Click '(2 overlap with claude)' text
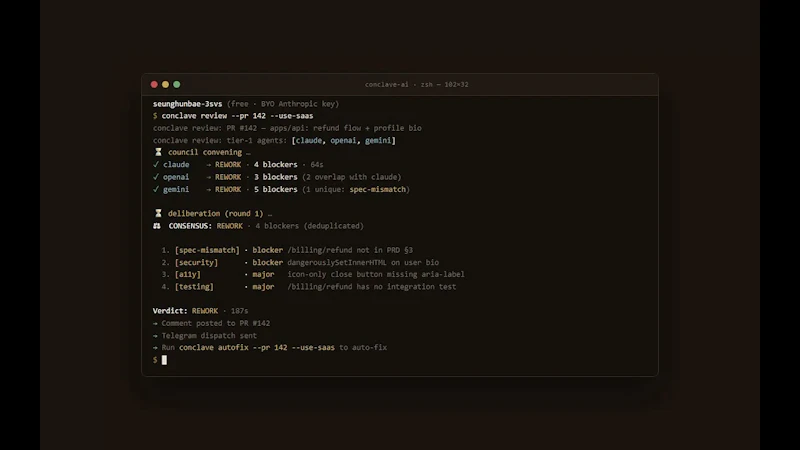The width and height of the screenshot is (800, 450). coord(352,177)
